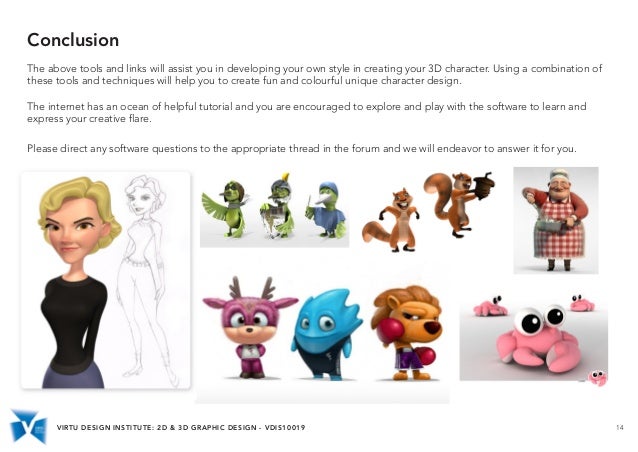Screen dimensions: 638x452
Task: Click the Virtu Design Institute footer text
Action: pyautogui.click(x=181, y=428)
